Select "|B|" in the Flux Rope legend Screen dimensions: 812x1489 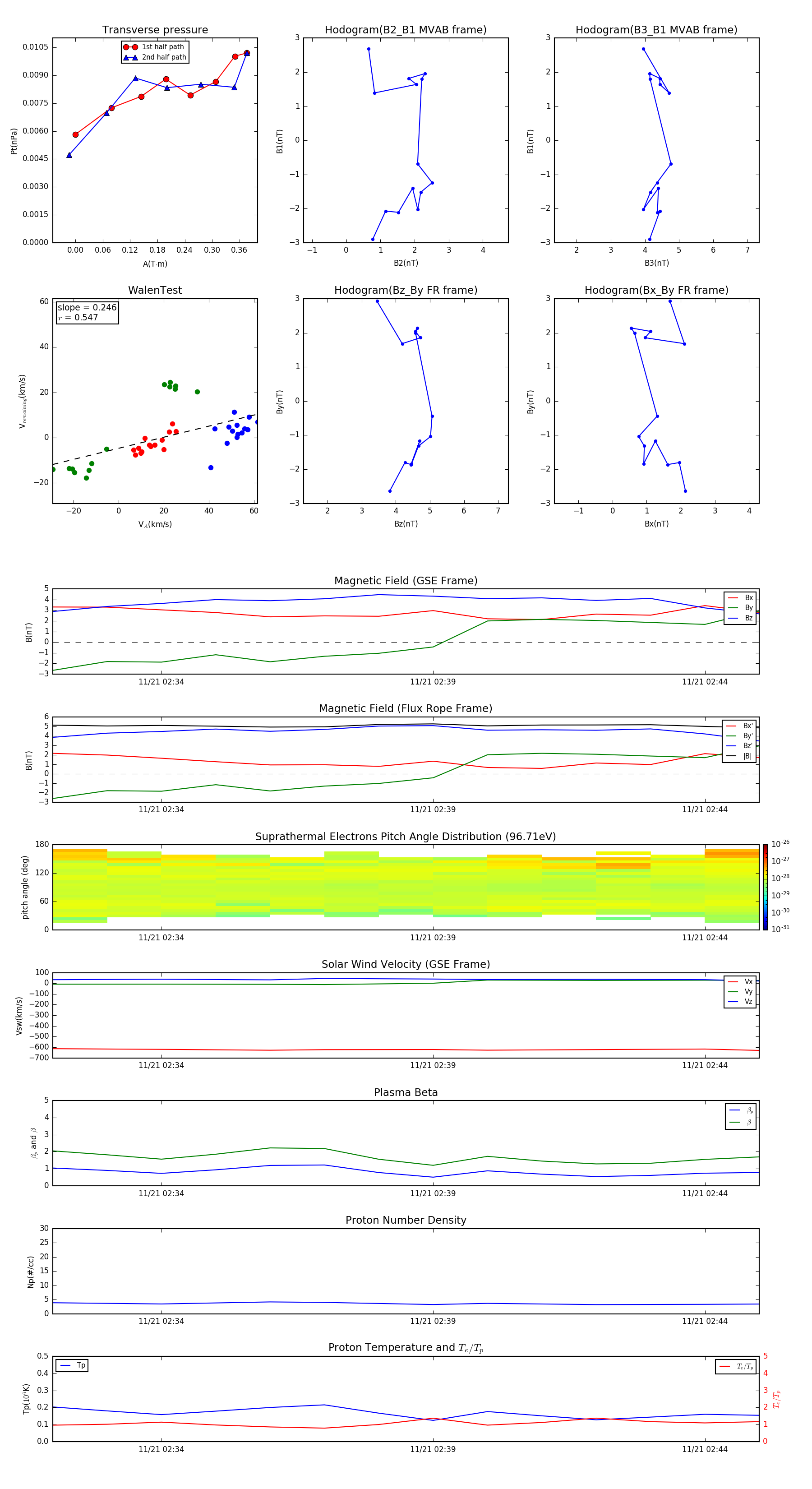pos(739,756)
